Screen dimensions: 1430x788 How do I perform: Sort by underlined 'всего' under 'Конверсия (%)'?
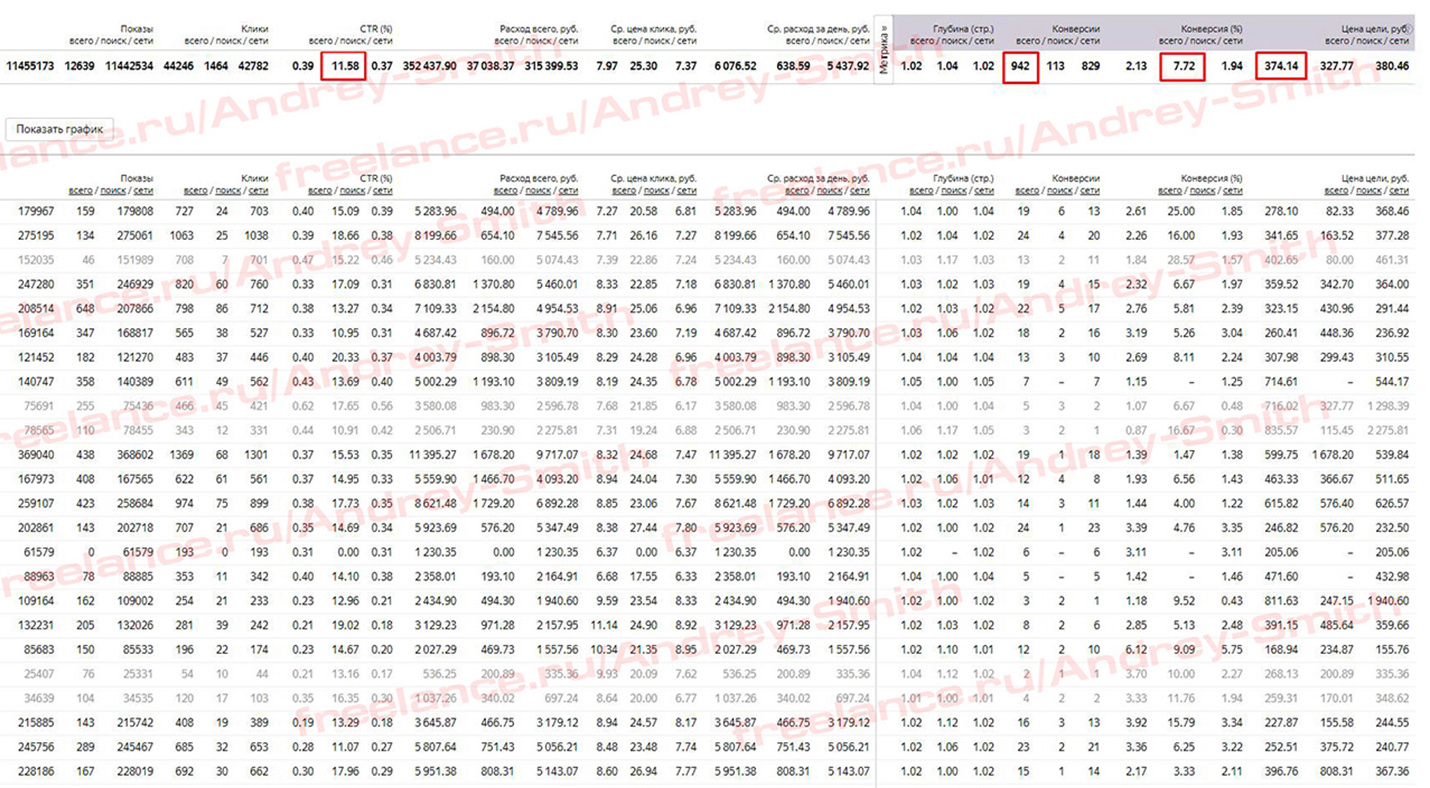coord(1170,190)
